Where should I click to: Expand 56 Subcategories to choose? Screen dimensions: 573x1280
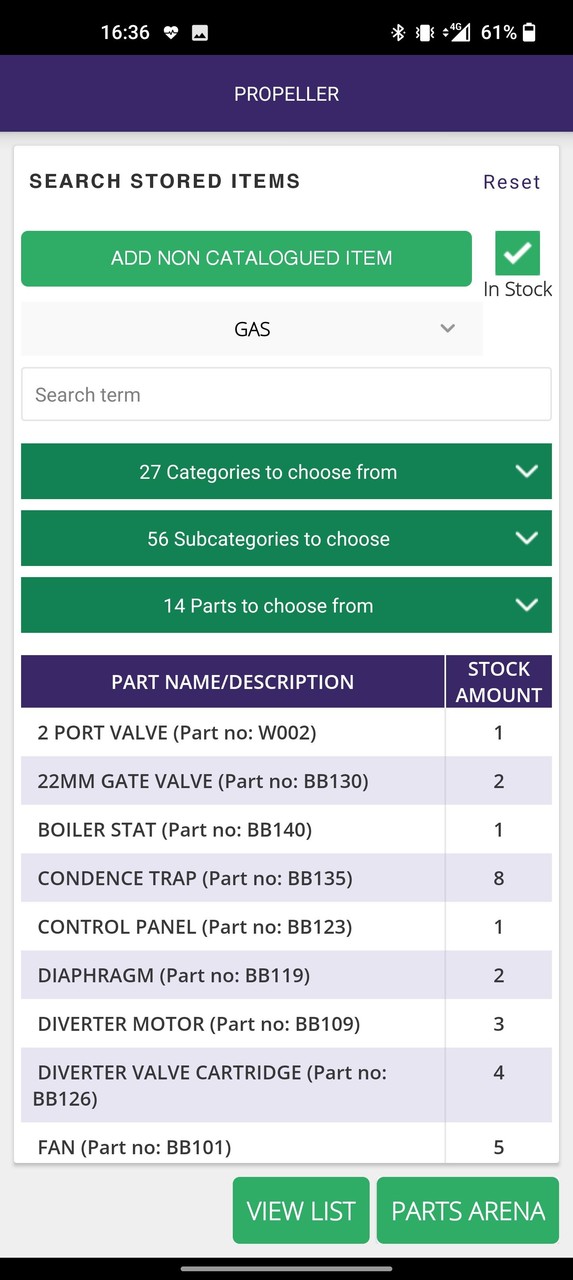[x=286, y=539]
